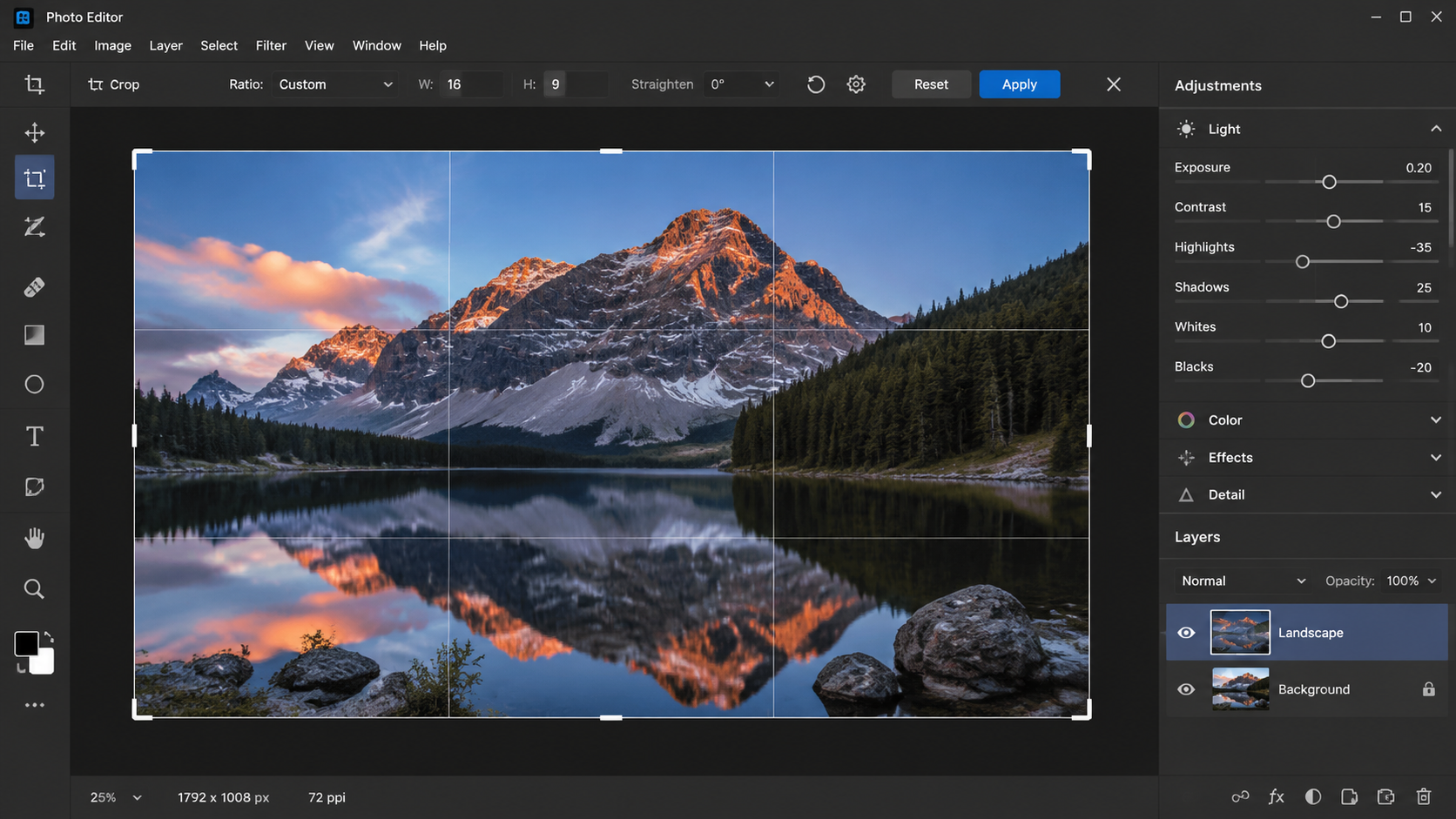
Task: Click the white background color swatch
Action: [44, 662]
